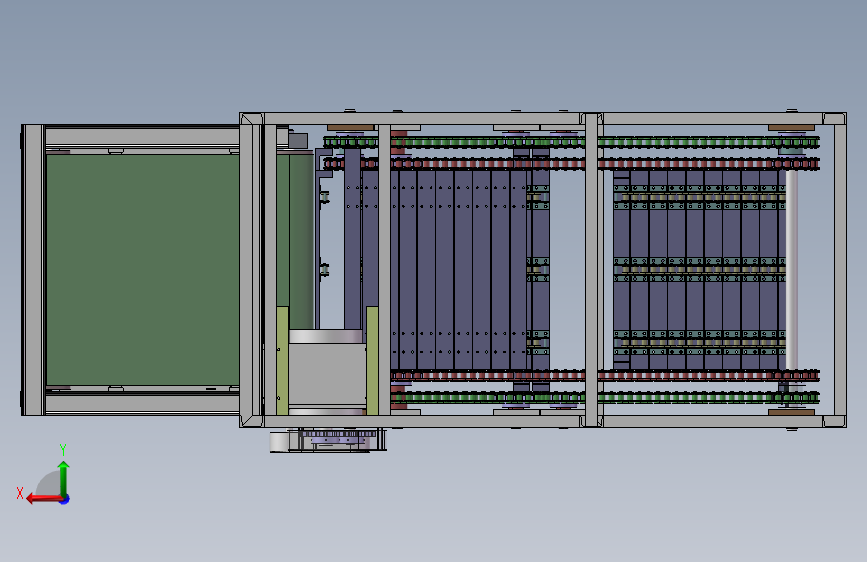The image size is (867, 562).
Task: Select the upper red roller chain
Action: tap(571, 164)
